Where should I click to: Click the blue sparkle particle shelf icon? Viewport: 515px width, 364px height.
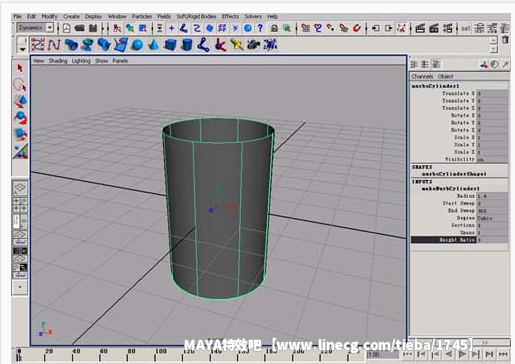point(270,44)
